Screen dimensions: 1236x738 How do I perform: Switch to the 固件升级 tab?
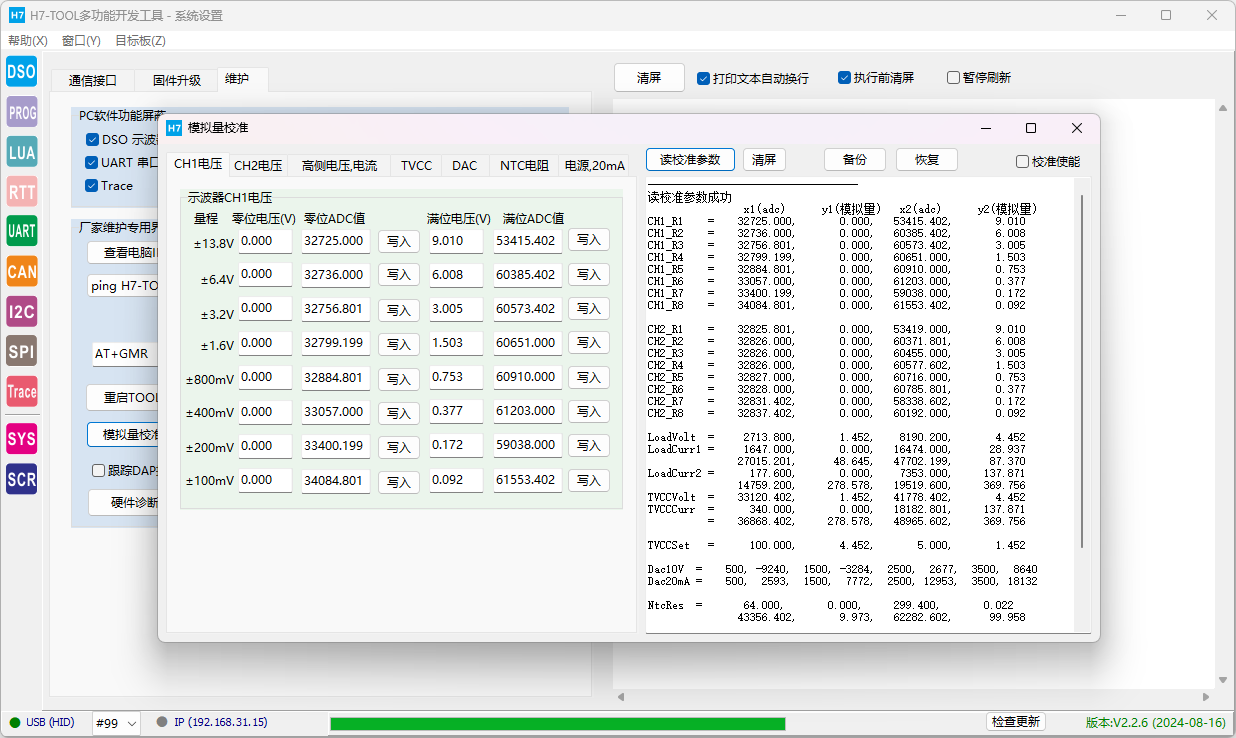[177, 81]
